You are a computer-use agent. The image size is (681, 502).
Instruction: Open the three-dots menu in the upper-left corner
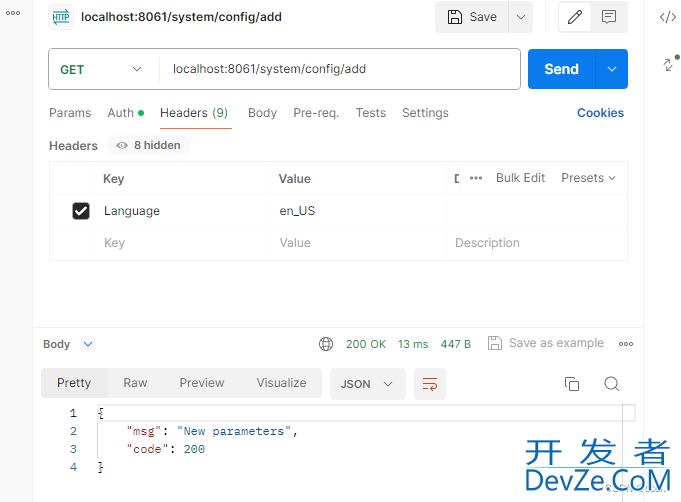[x=13, y=13]
